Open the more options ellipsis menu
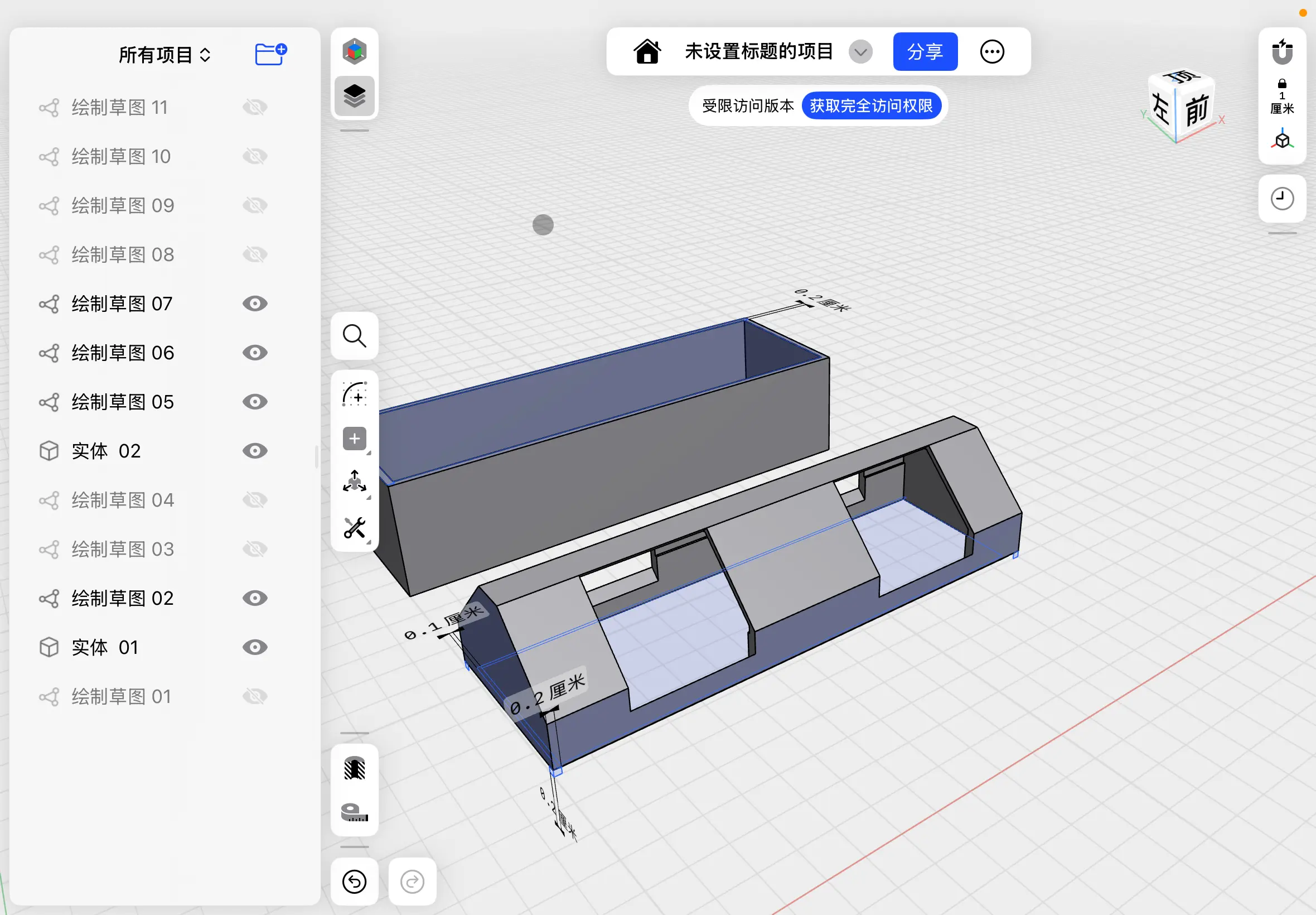The height and width of the screenshot is (915, 1316). tap(991, 52)
